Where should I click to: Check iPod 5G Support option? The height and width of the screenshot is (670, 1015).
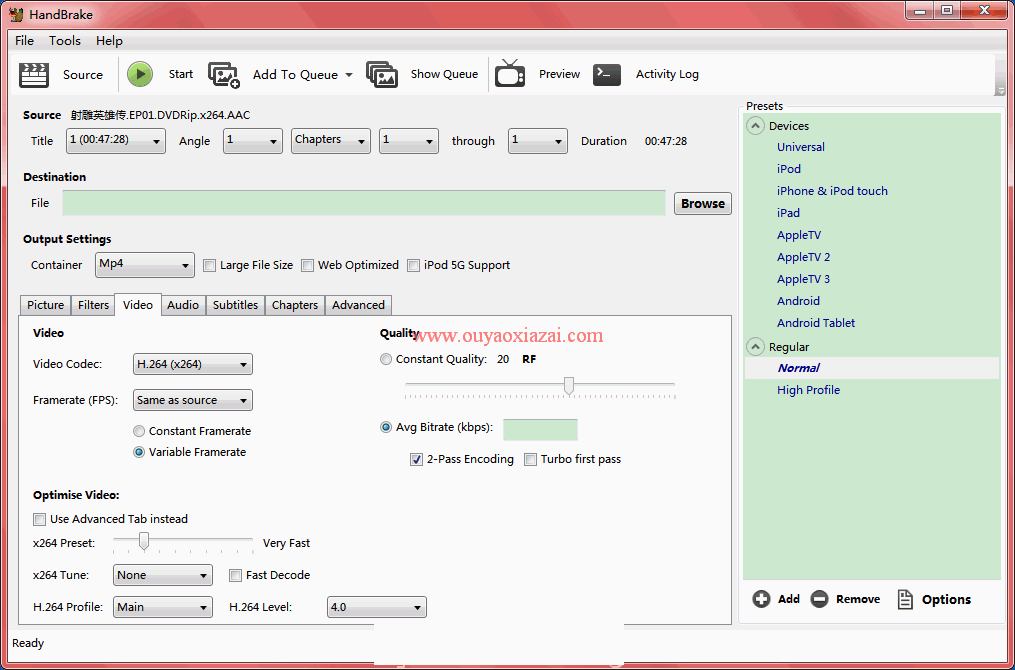[413, 265]
